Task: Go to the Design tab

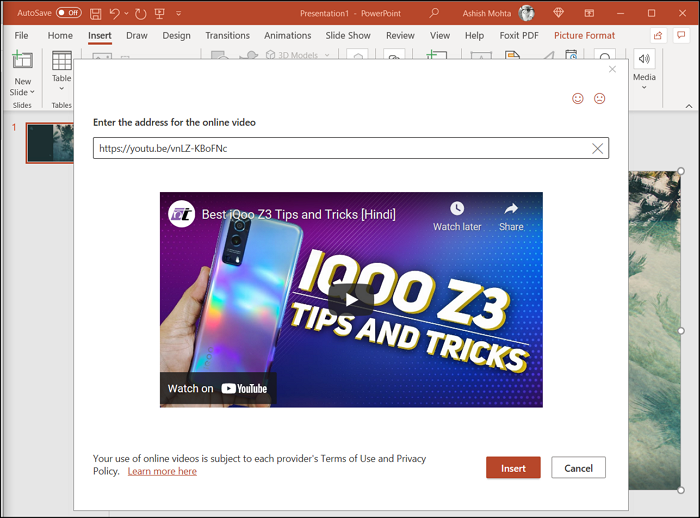Action: tap(176, 35)
